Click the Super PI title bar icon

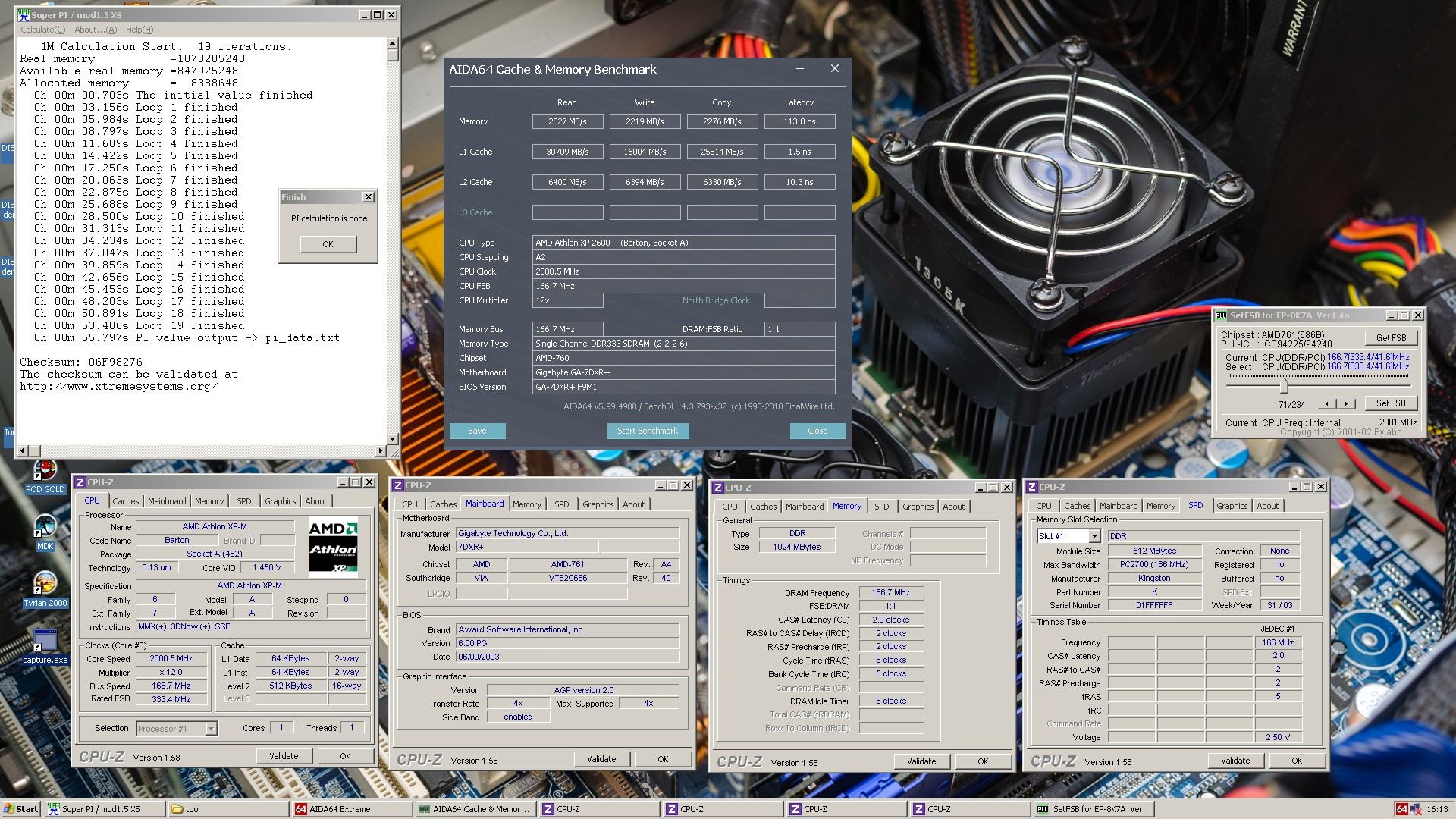click(x=24, y=14)
